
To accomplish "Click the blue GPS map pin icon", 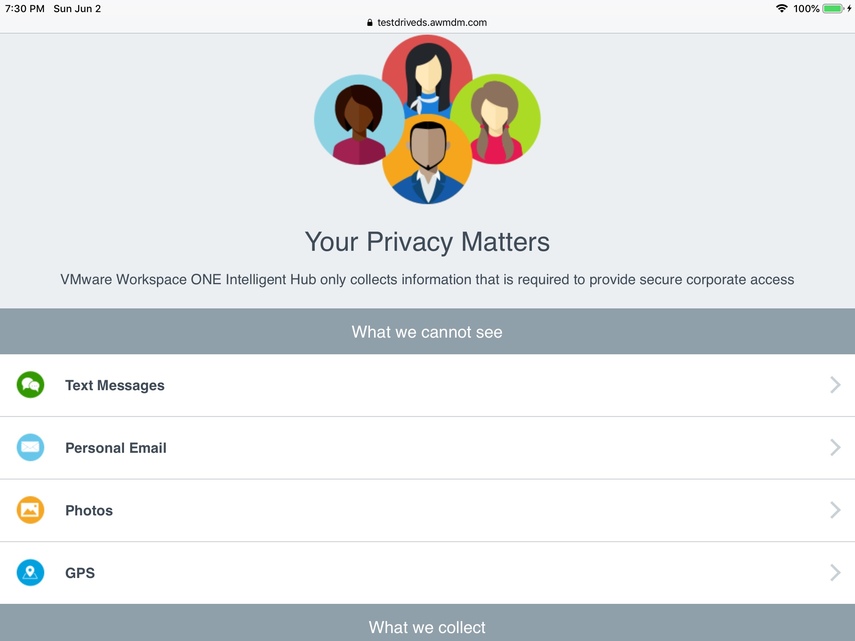I will pos(30,573).
